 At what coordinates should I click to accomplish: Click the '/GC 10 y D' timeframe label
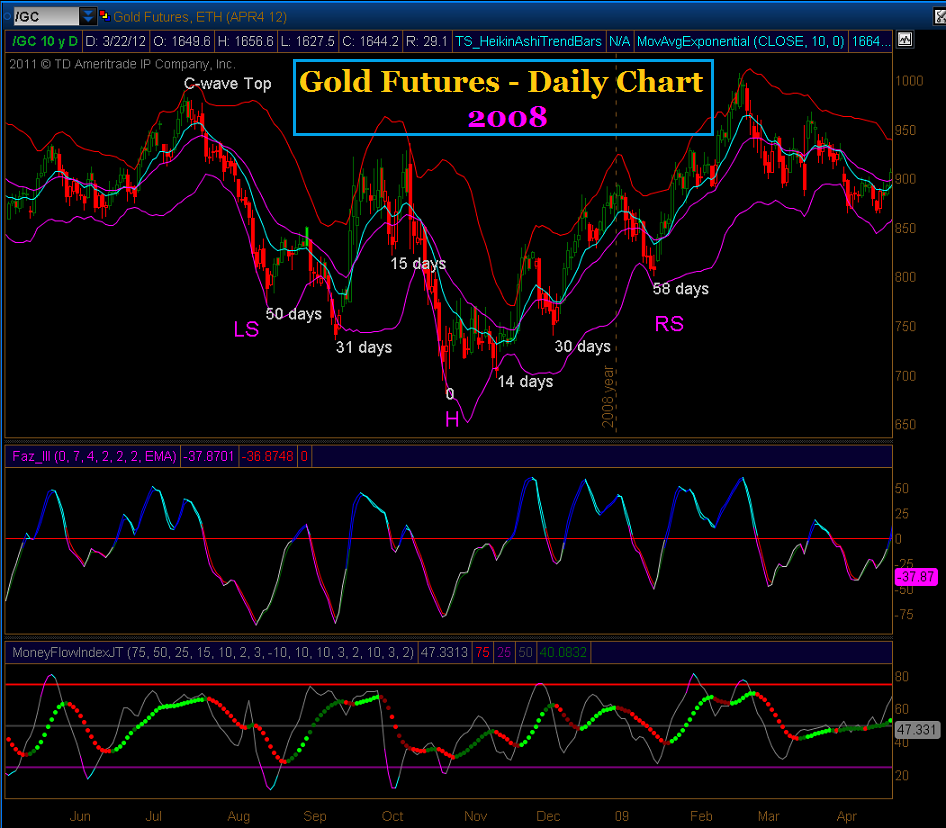click(x=45, y=41)
